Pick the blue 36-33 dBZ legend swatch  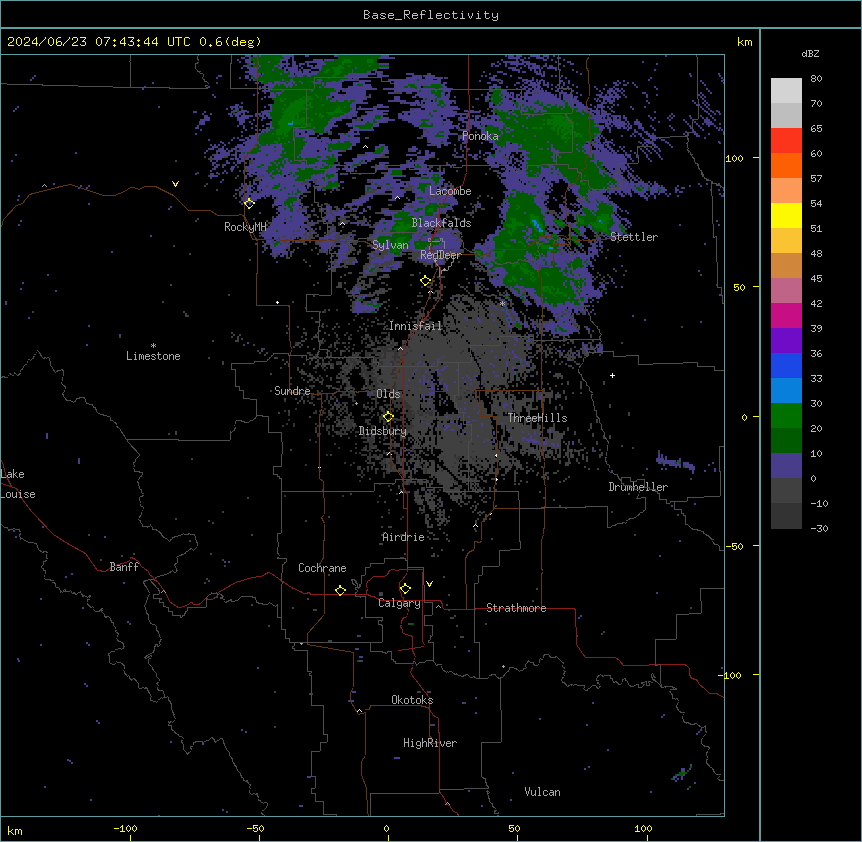(x=786, y=365)
